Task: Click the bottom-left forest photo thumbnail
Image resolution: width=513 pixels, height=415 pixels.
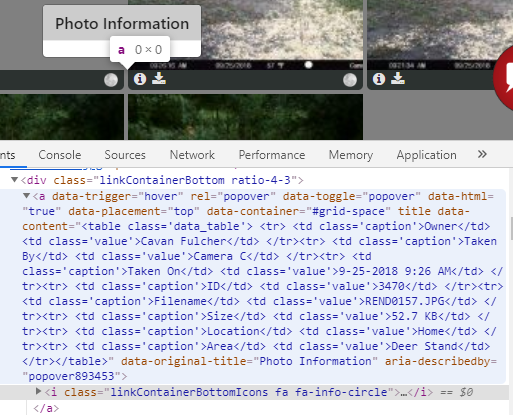Action: click(x=62, y=117)
